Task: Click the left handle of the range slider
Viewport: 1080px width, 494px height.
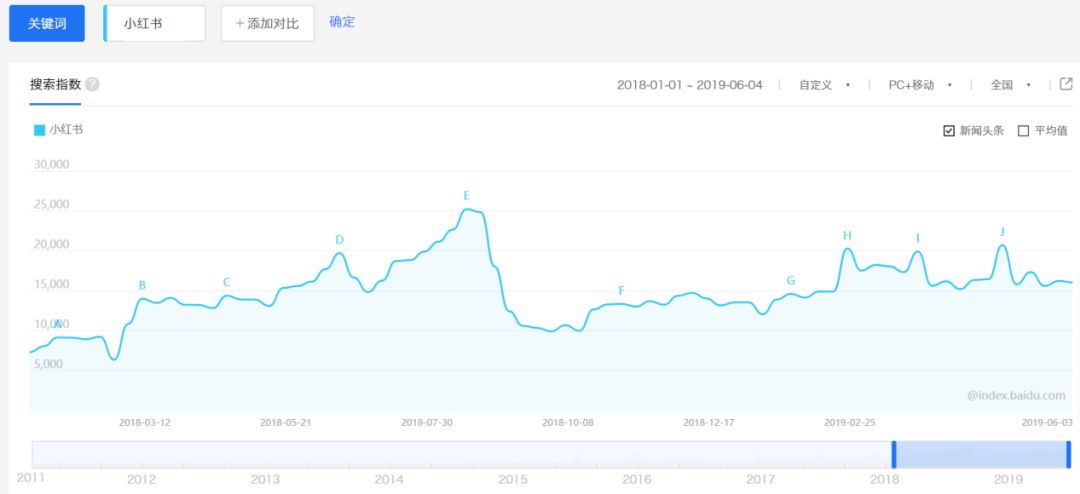Action: [x=893, y=455]
